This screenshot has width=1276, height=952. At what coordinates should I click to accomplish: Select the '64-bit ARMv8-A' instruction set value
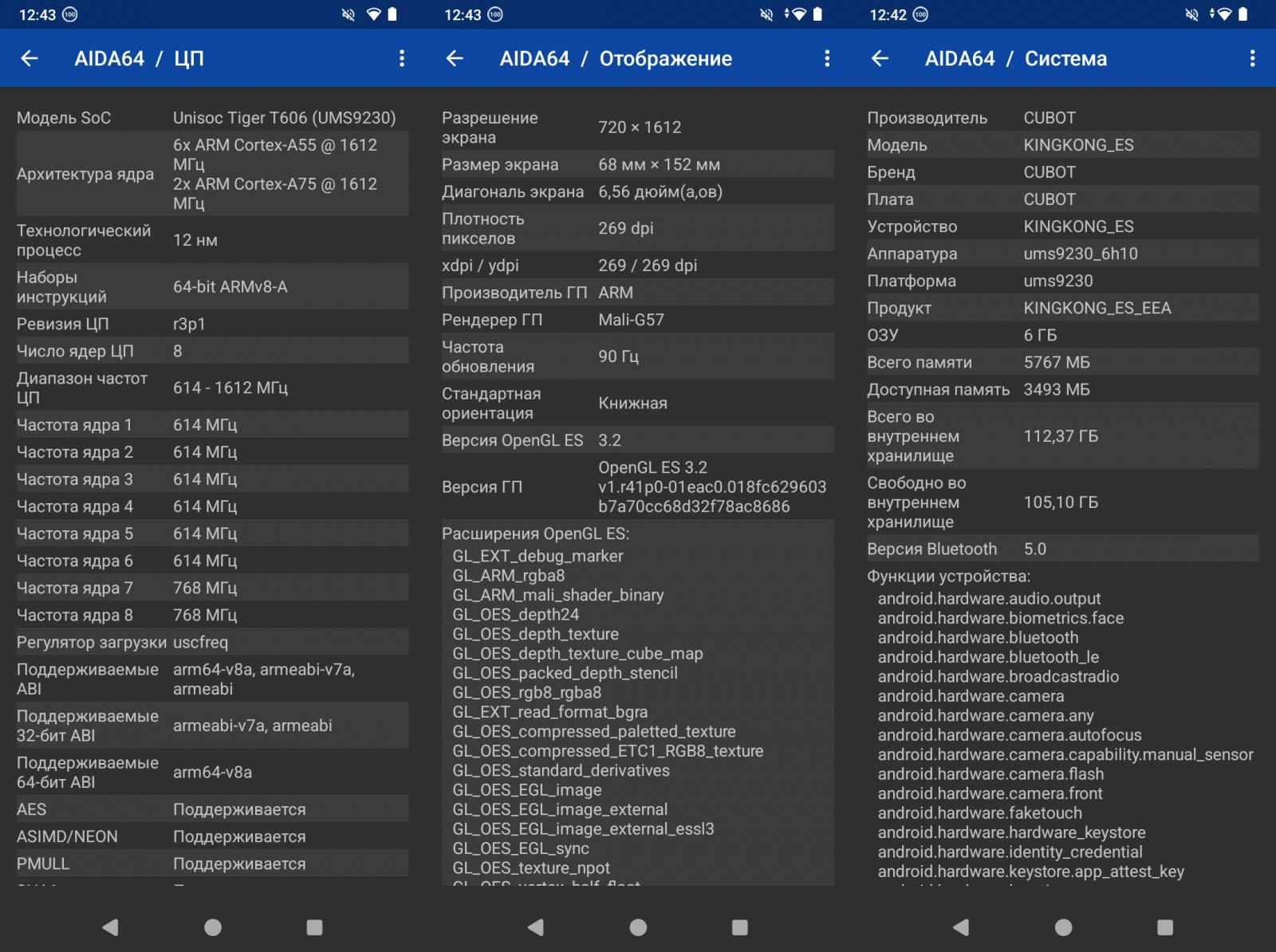pyautogui.click(x=230, y=286)
